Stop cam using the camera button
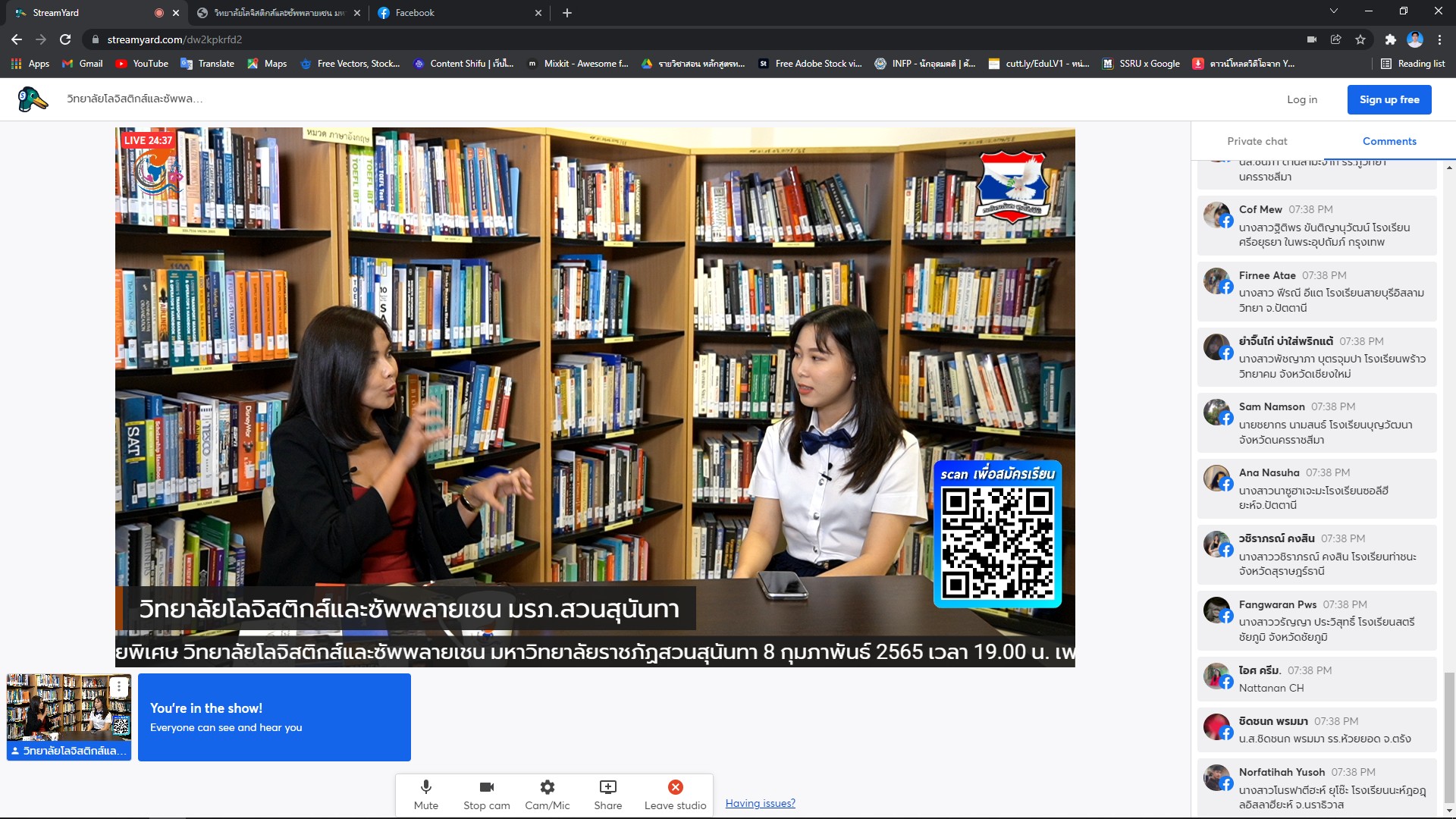The width and height of the screenshot is (1456, 819). click(486, 794)
